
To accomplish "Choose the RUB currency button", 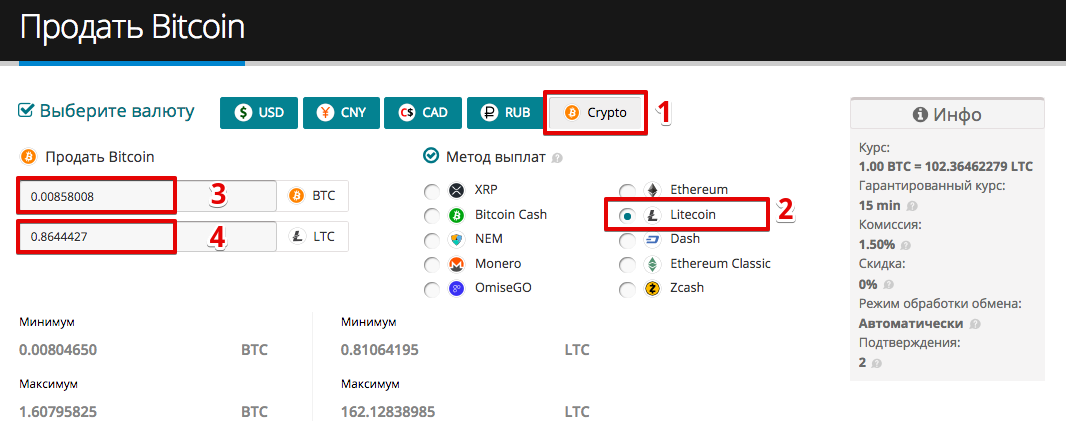I will pos(505,113).
